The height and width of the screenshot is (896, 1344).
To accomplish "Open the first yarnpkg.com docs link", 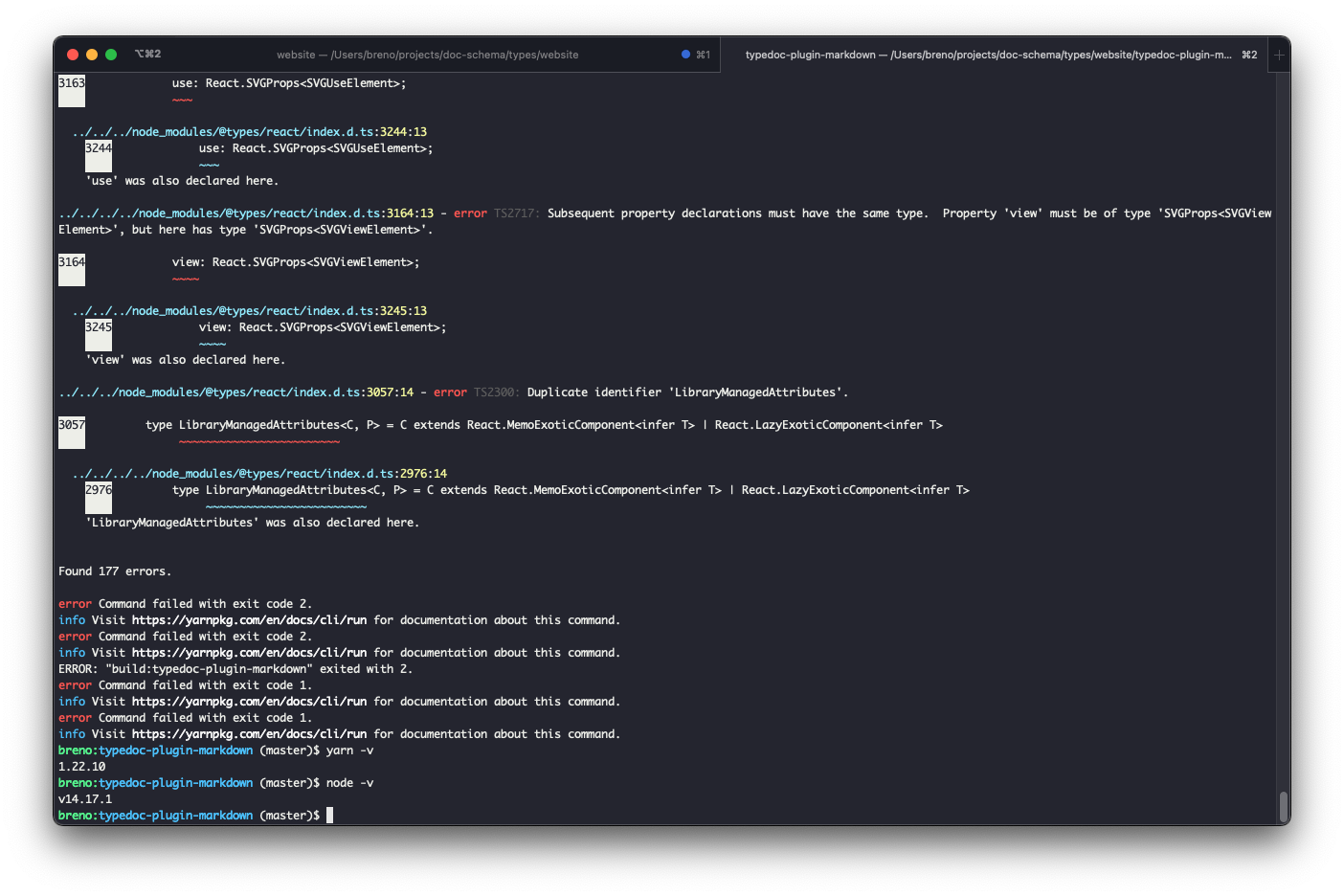I will click(249, 620).
